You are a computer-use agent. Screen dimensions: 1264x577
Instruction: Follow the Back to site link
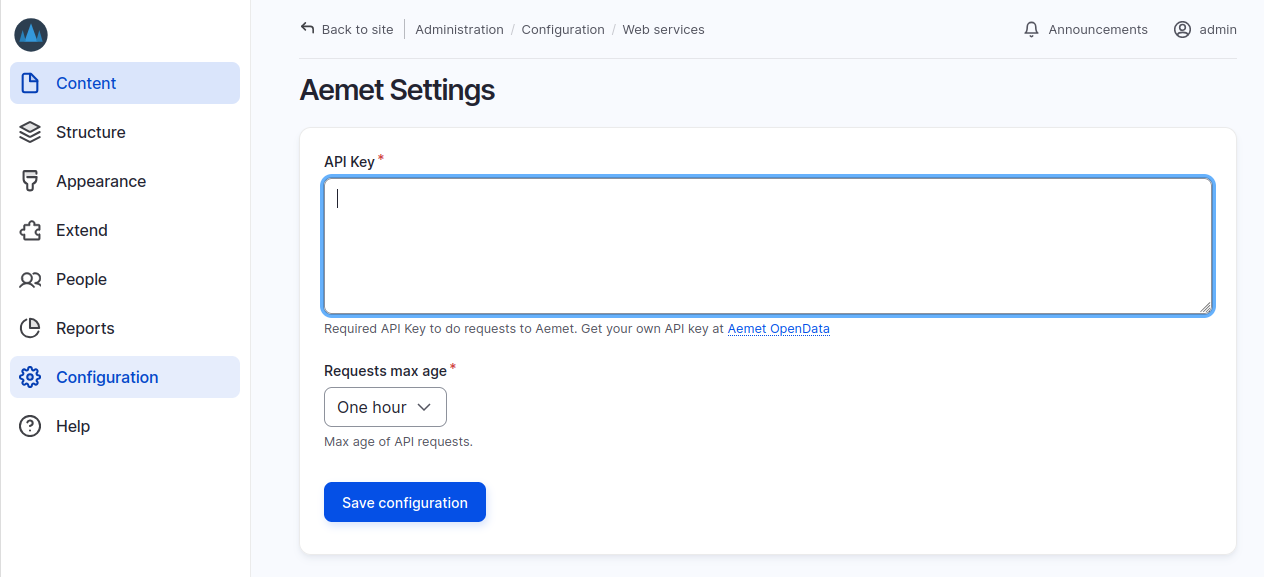(x=347, y=29)
